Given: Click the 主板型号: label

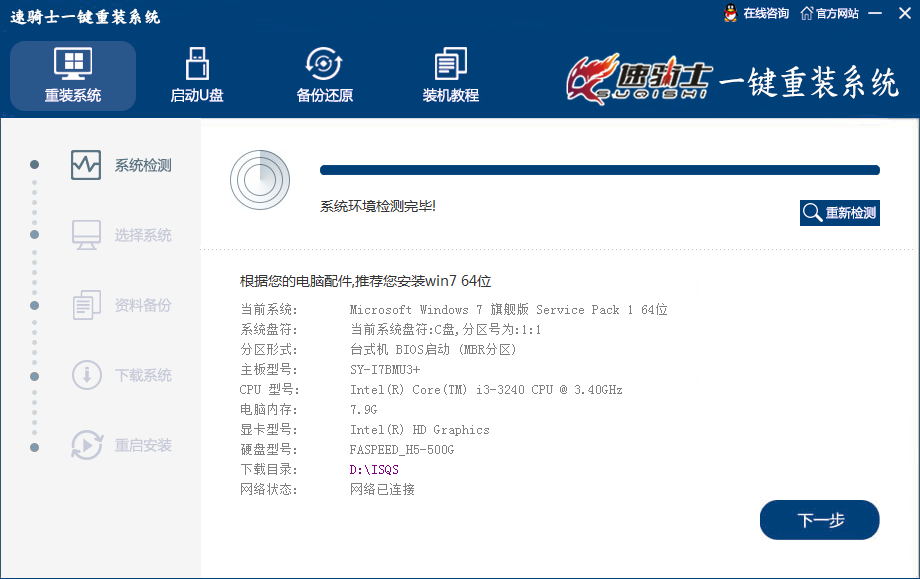Looking at the screenshot, I should (x=269, y=370).
